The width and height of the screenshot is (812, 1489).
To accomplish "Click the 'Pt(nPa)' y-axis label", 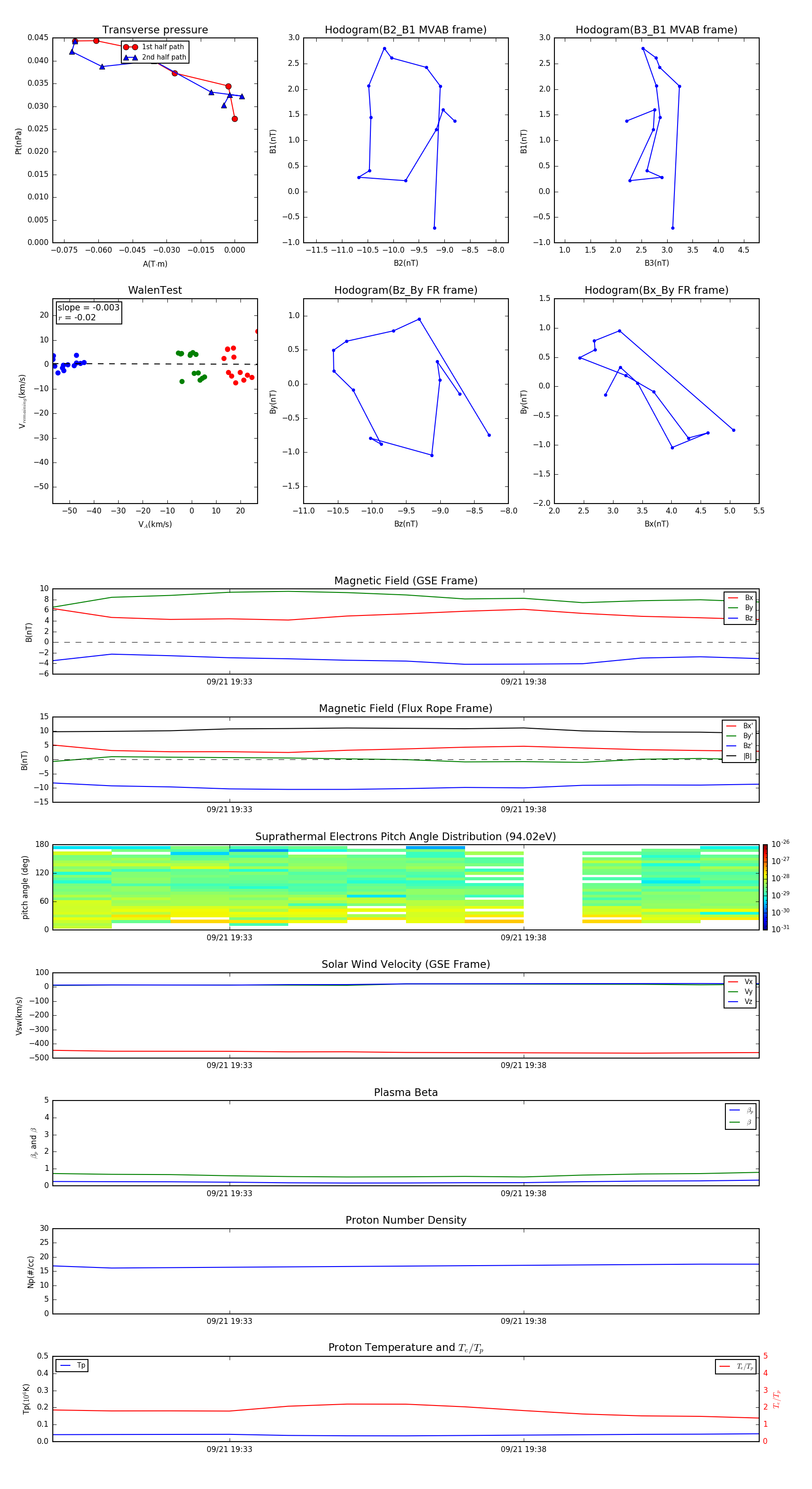I will click(18, 141).
